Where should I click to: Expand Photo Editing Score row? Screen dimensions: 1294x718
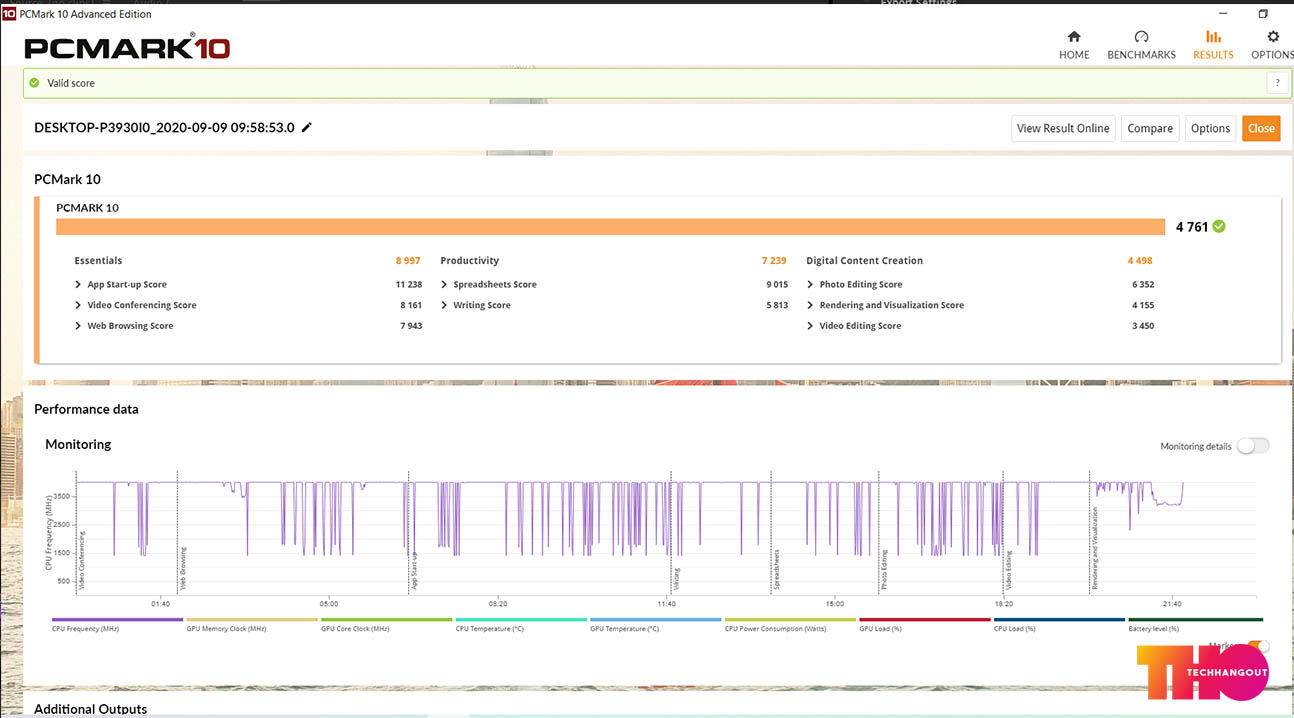(x=810, y=285)
